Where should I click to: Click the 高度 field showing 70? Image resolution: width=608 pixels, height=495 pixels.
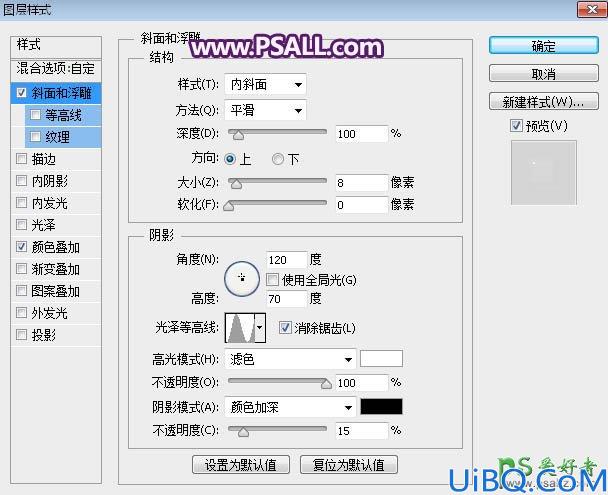287,298
